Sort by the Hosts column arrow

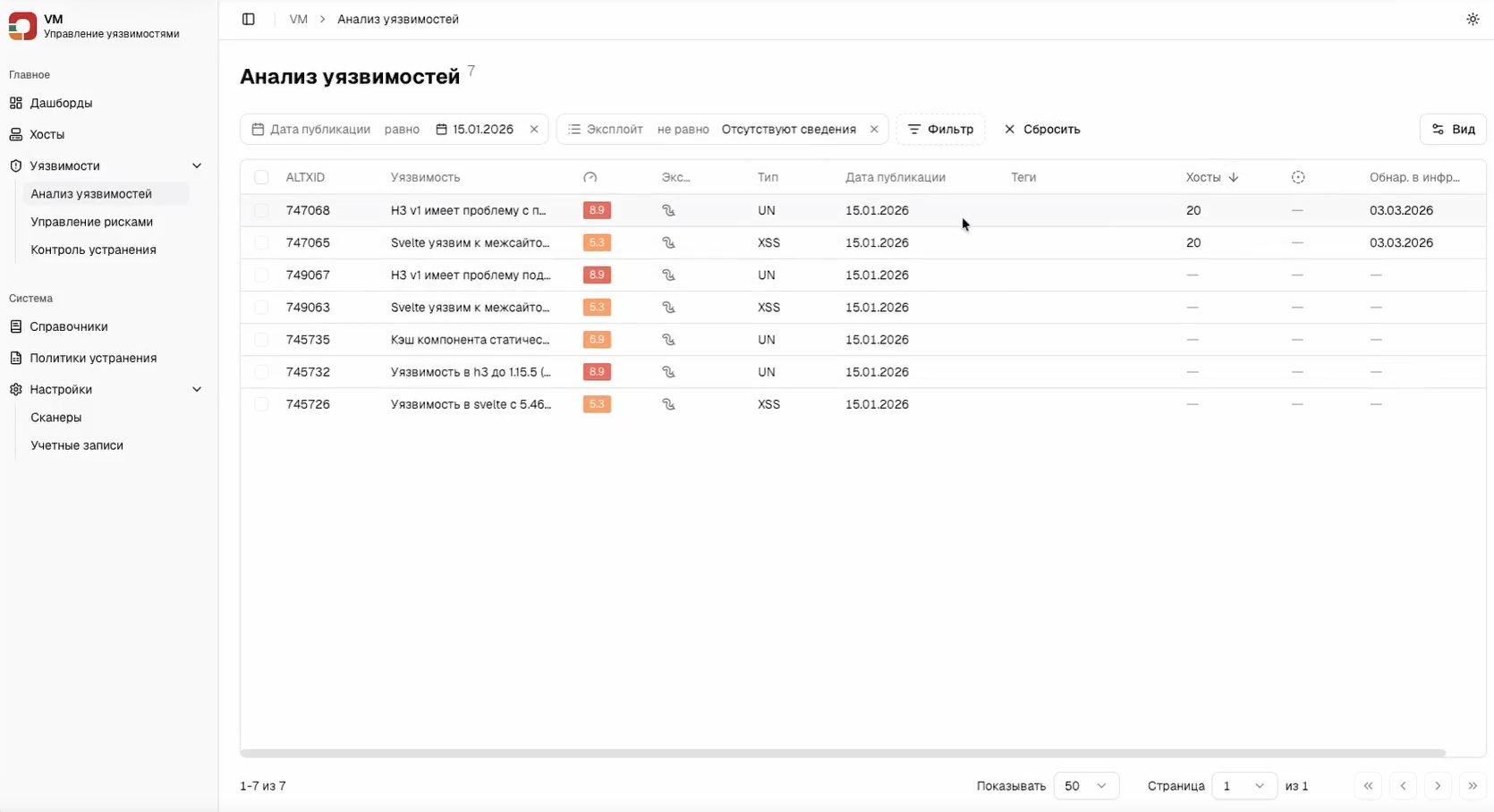point(1234,178)
